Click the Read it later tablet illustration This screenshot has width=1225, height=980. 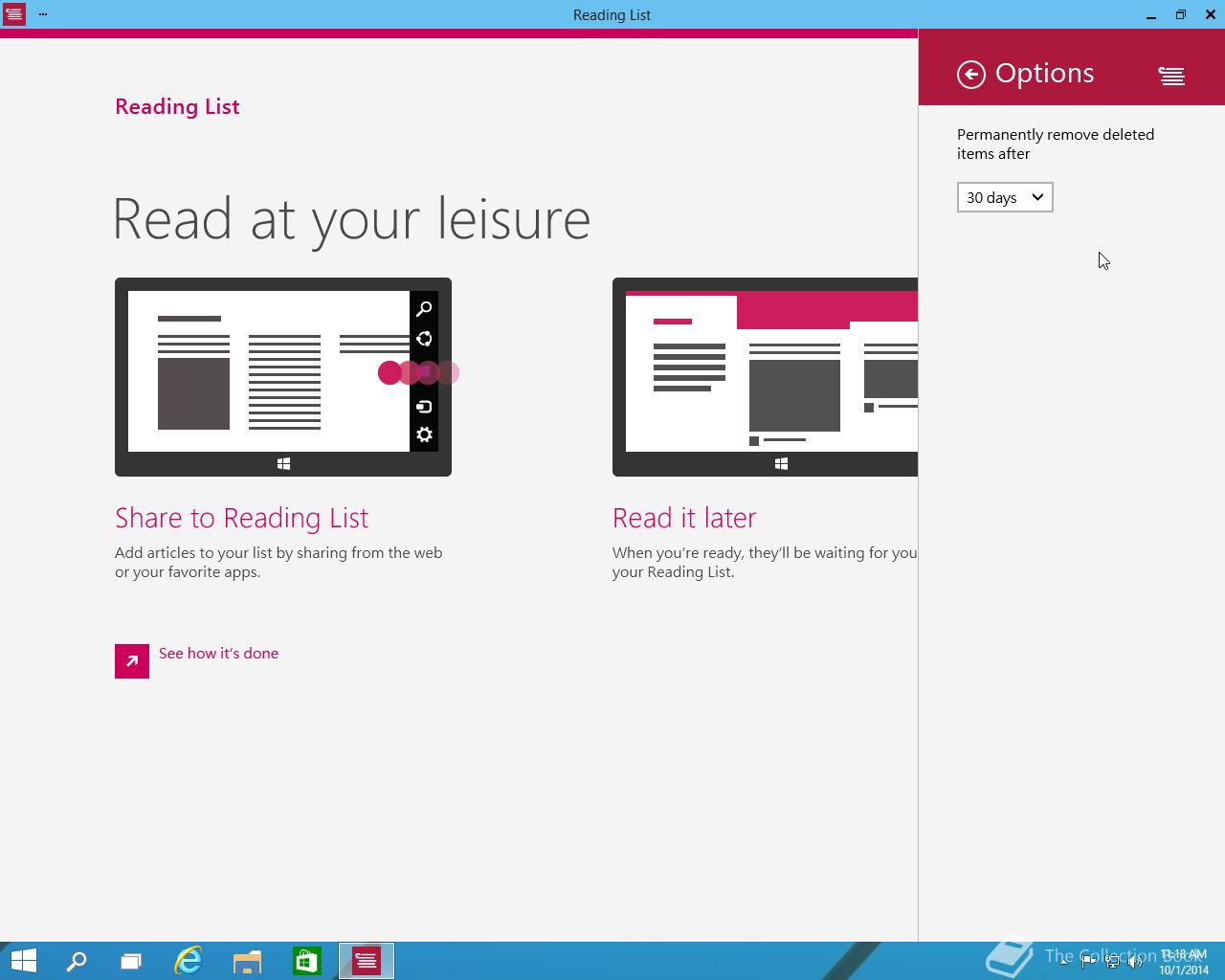pyautogui.click(x=765, y=377)
